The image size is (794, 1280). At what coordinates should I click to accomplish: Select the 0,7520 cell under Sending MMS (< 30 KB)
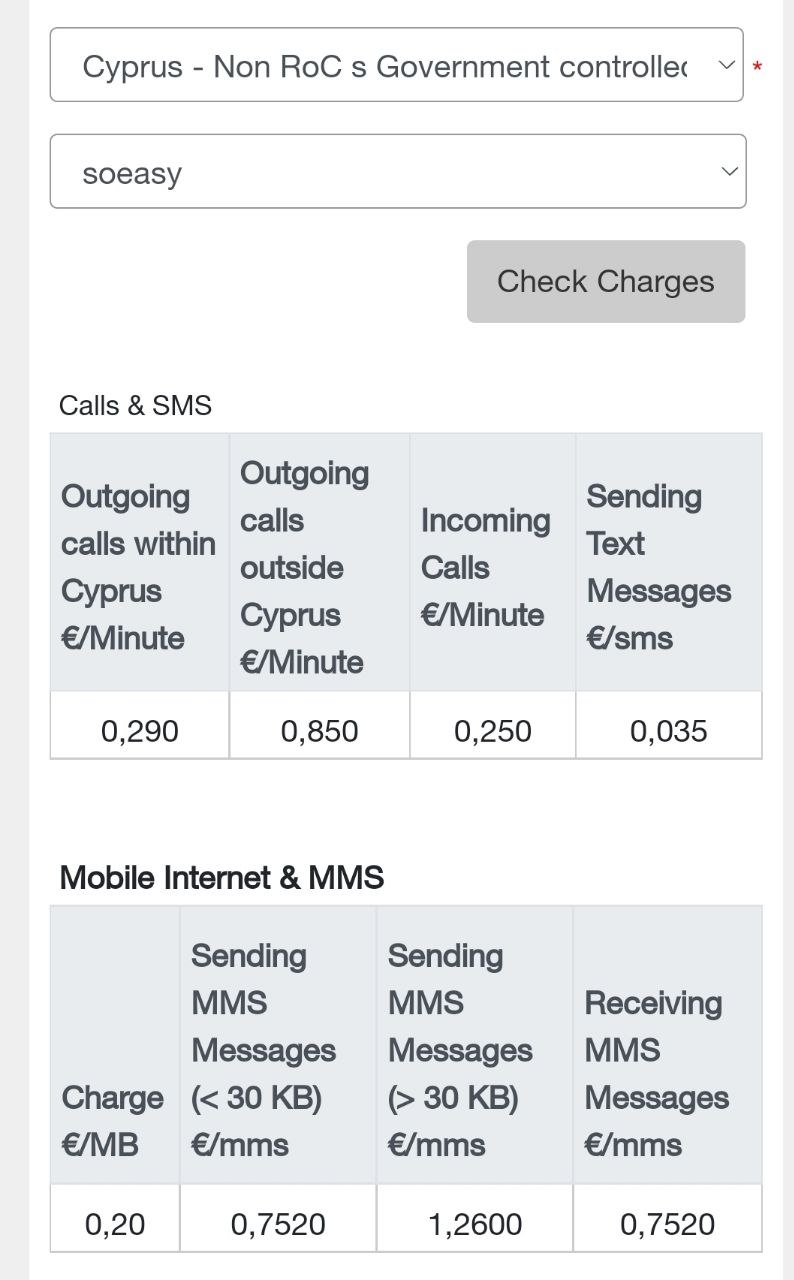(x=278, y=1224)
